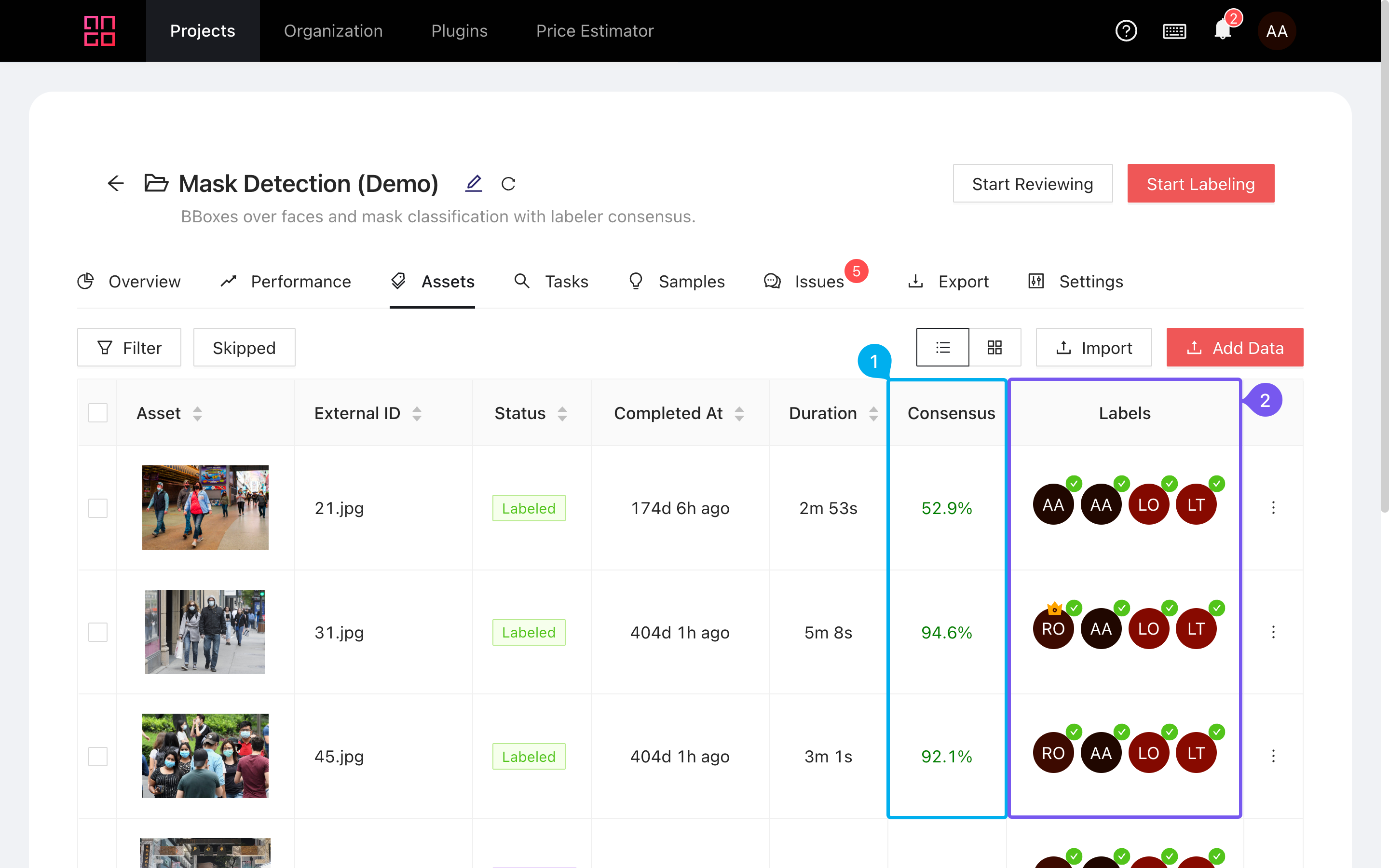Click the pink Kili logo icon
1389x868 pixels.
99,31
